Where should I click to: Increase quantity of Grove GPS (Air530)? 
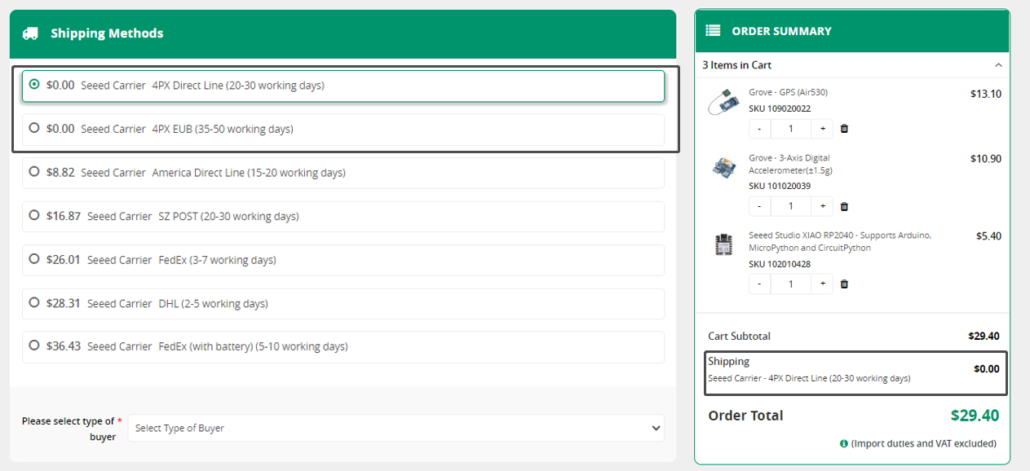coord(823,129)
